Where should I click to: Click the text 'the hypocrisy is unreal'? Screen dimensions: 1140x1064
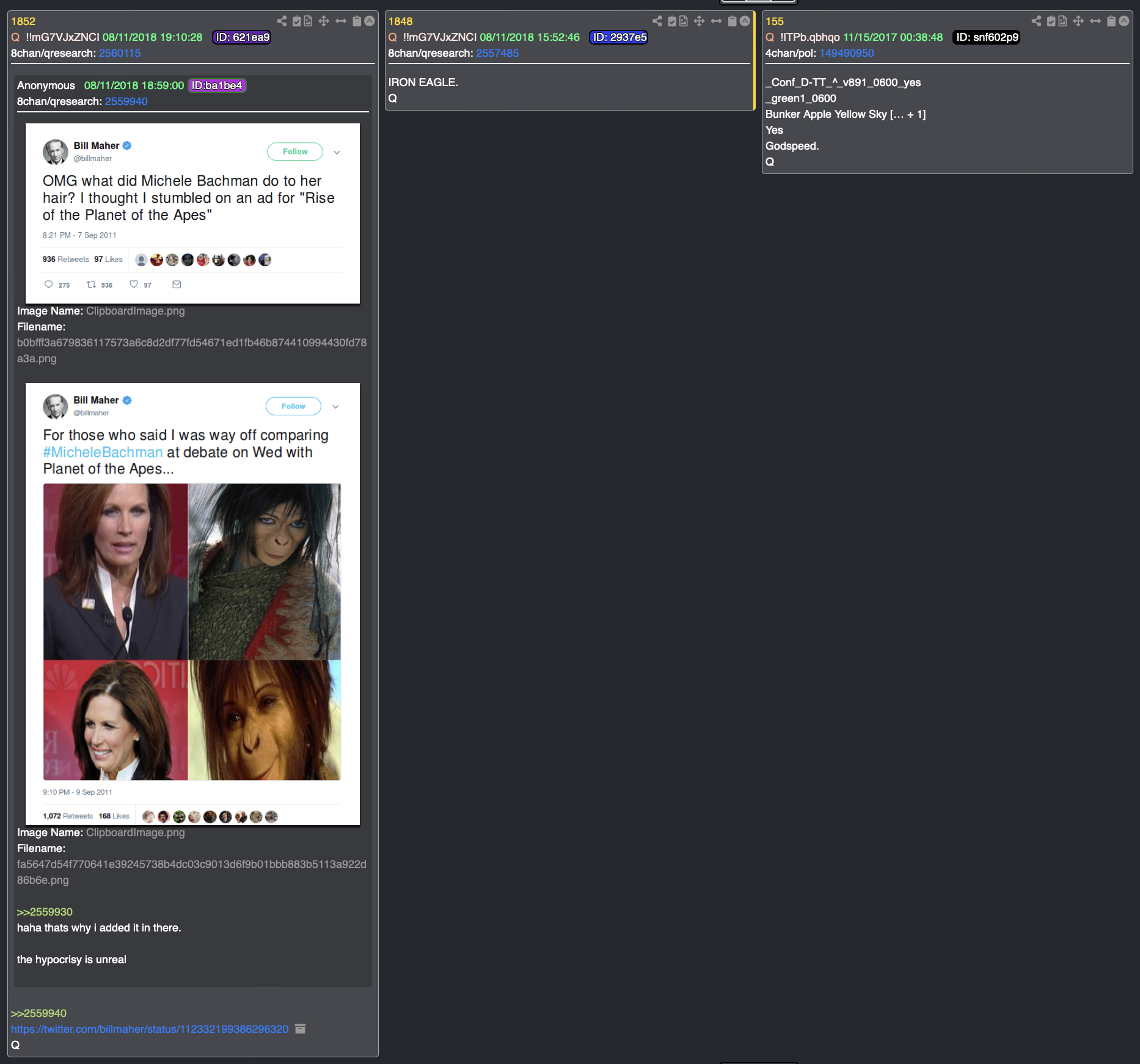71,960
